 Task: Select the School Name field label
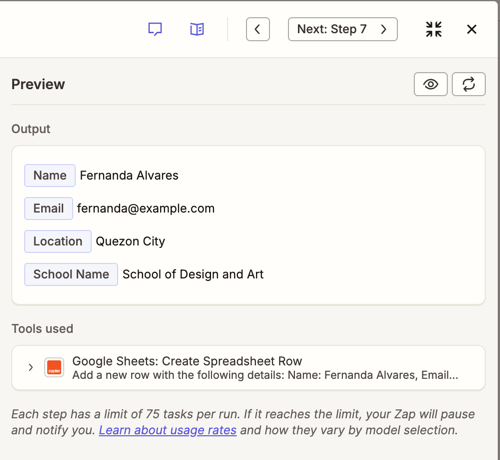coord(71,274)
